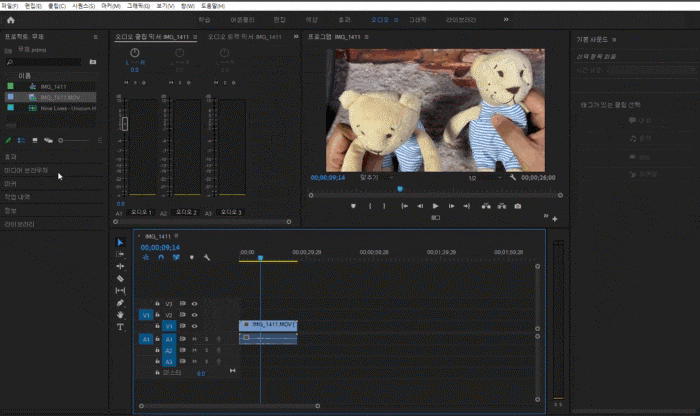700x416 pixels.
Task: Click the Lift button in Program monitor
Action: pyautogui.click(x=486, y=206)
